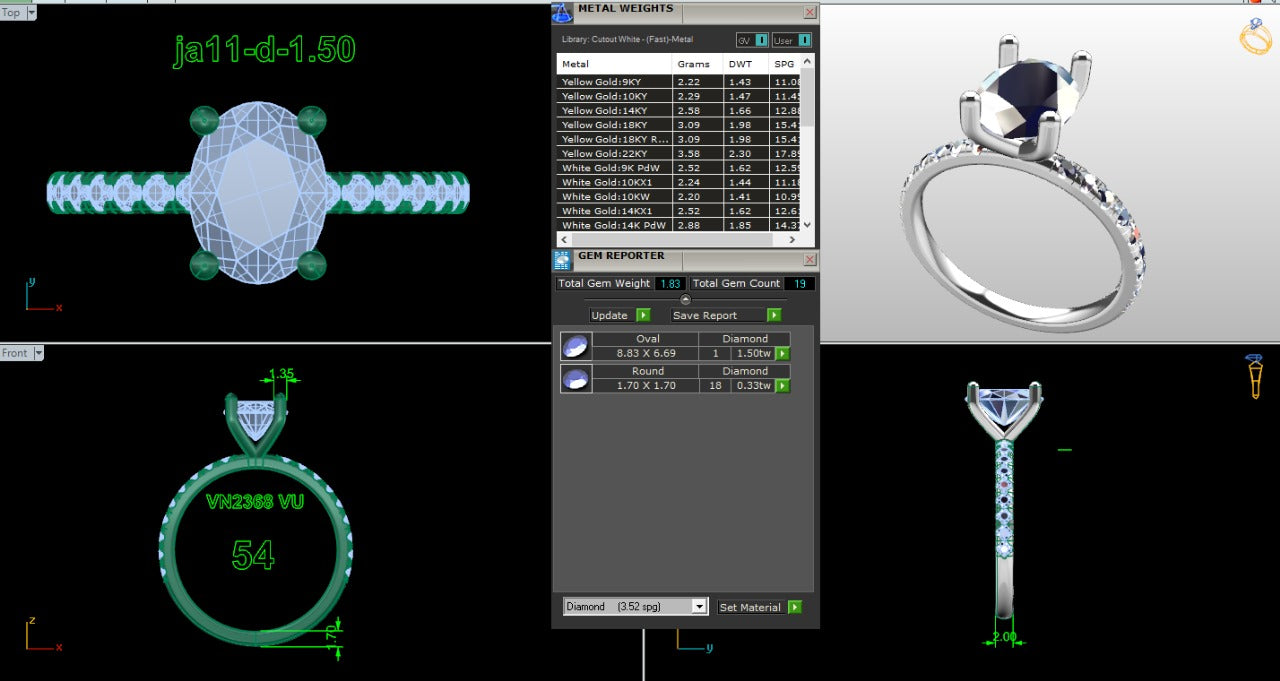Viewport: 1280px width, 681px height.
Task: Click green arrow next to Update
Action: coord(643,315)
